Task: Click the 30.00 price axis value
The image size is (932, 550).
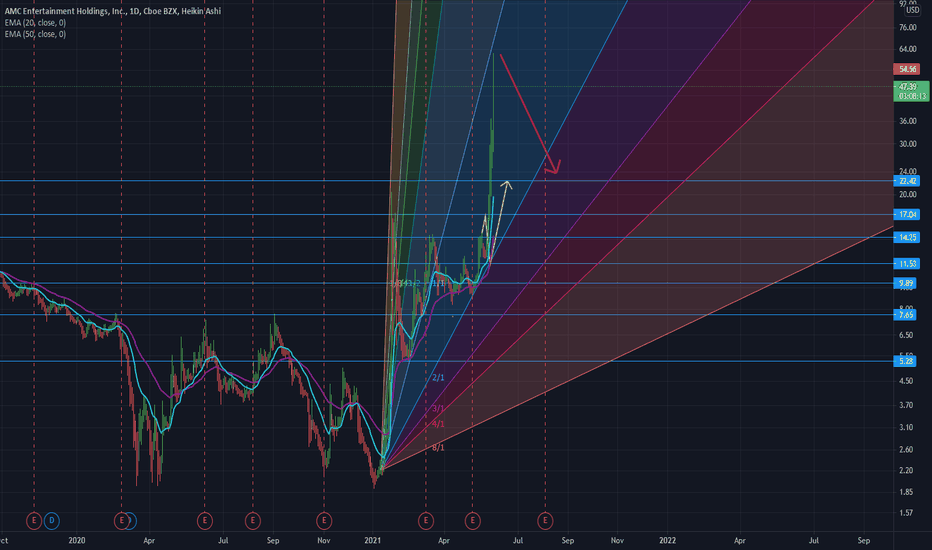Action: [908, 144]
